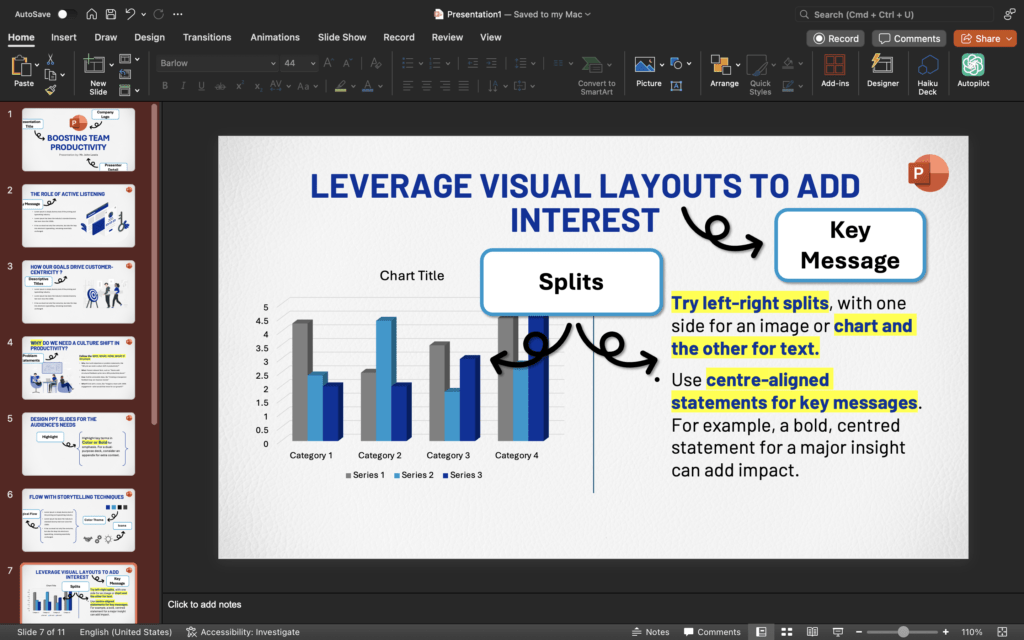Insert a Picture from the ribbon

click(647, 70)
